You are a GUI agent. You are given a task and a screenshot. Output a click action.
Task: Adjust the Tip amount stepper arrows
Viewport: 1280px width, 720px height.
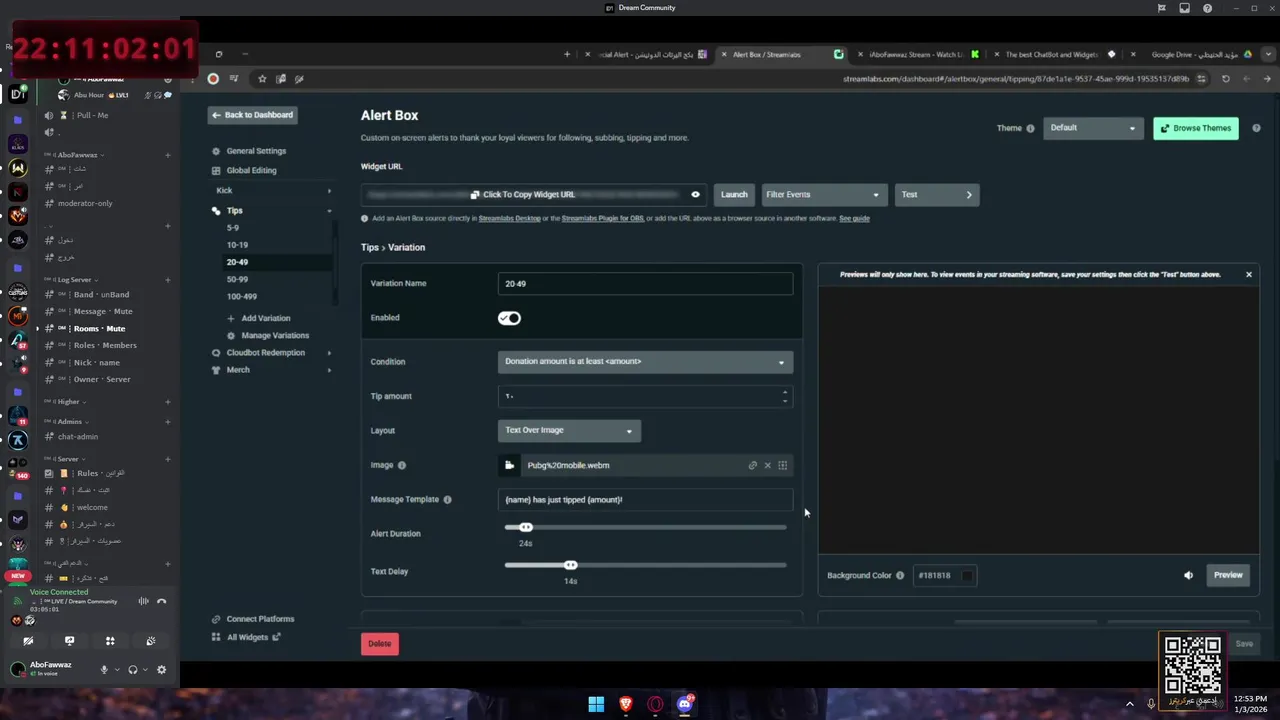785,397
